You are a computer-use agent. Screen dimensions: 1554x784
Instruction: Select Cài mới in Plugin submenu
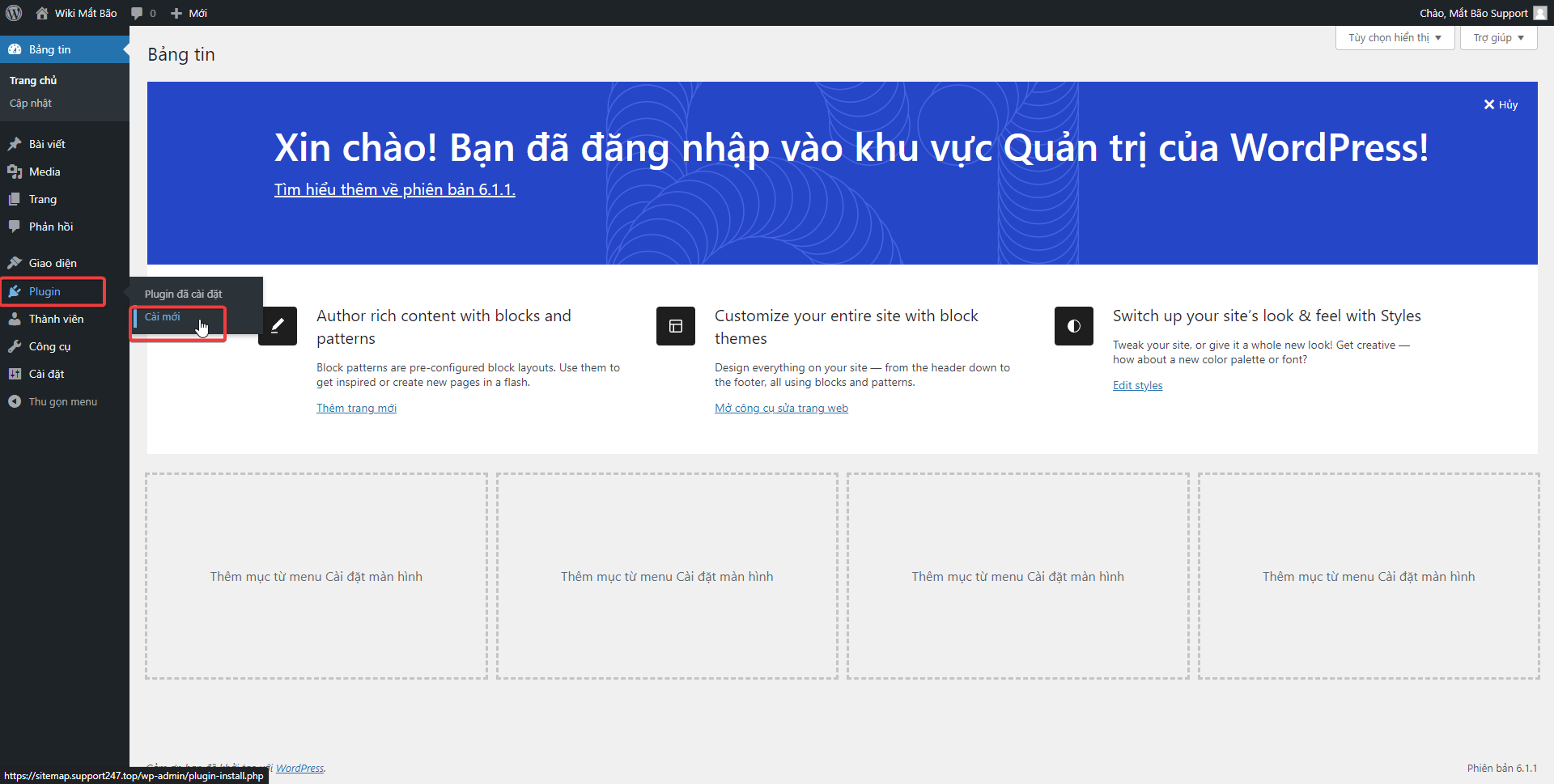(x=162, y=316)
